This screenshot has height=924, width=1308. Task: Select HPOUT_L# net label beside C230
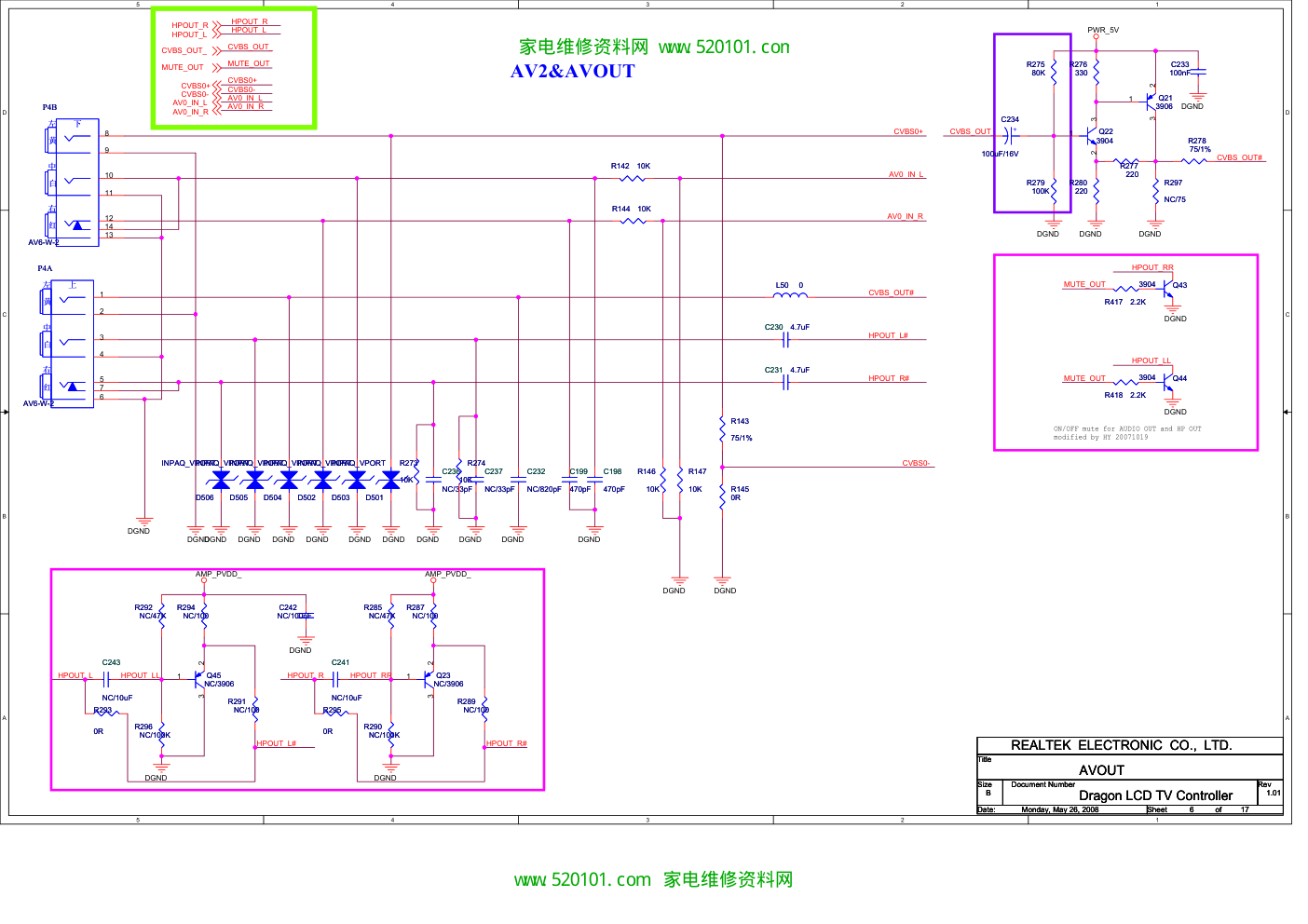click(x=888, y=335)
